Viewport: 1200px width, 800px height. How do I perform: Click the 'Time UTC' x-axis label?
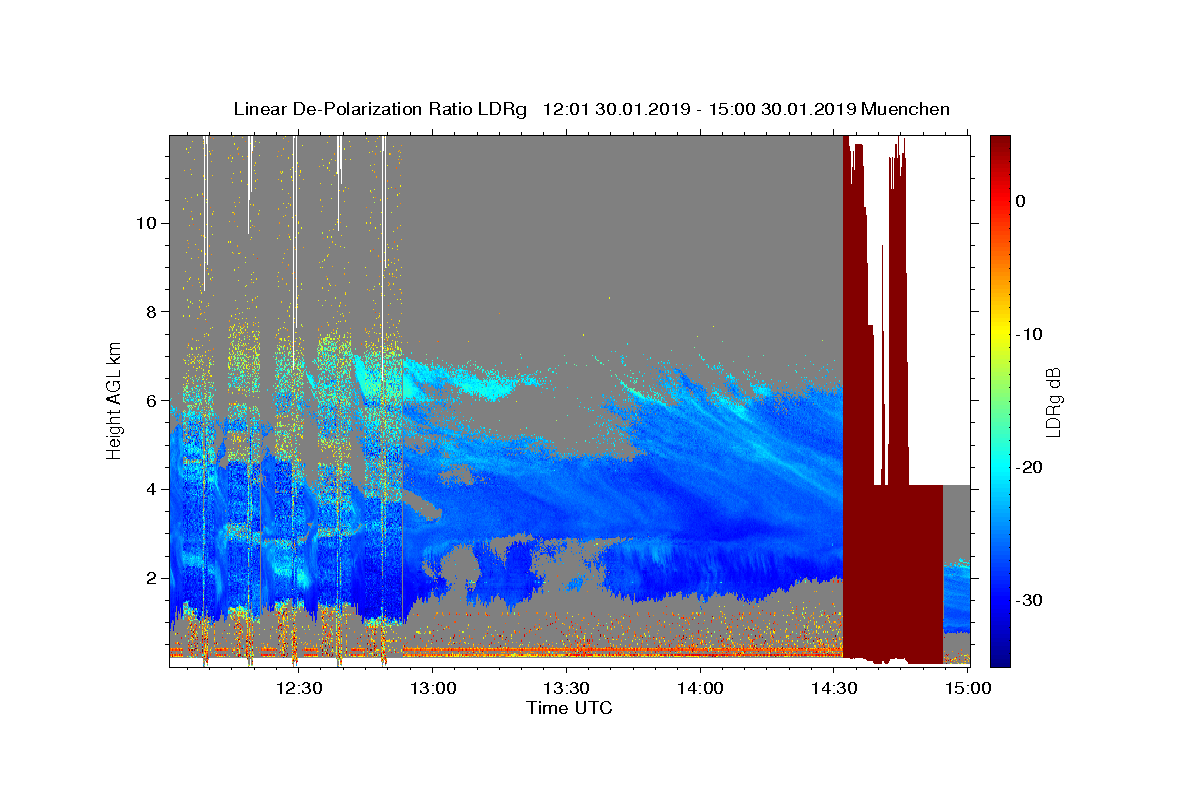click(569, 708)
